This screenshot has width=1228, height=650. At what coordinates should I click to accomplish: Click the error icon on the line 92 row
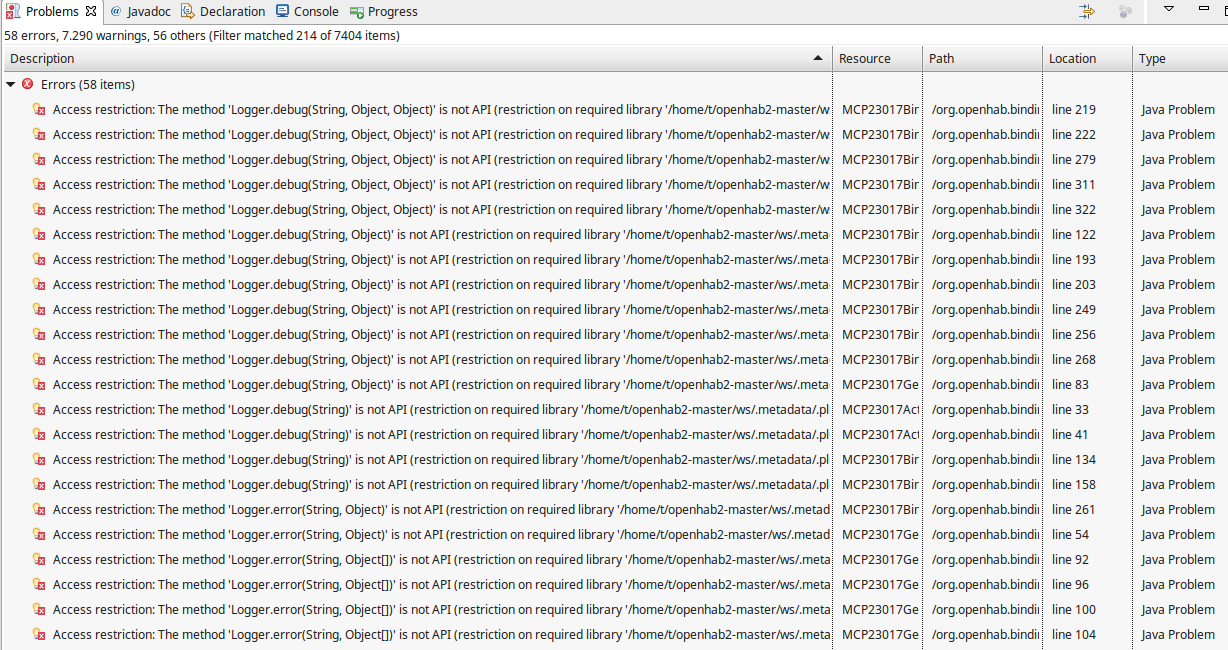click(x=39, y=559)
